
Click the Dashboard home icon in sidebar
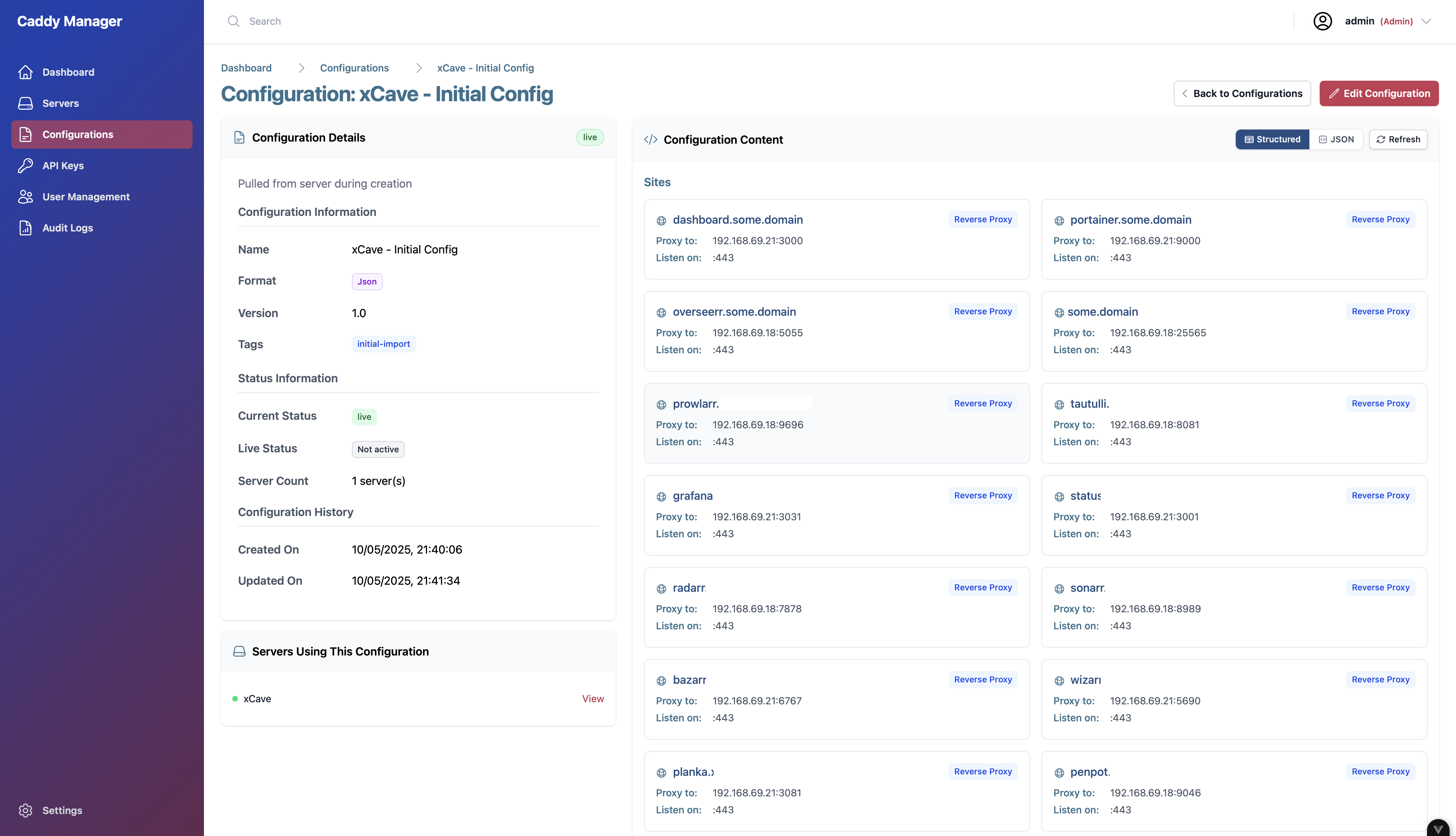pyautogui.click(x=25, y=72)
